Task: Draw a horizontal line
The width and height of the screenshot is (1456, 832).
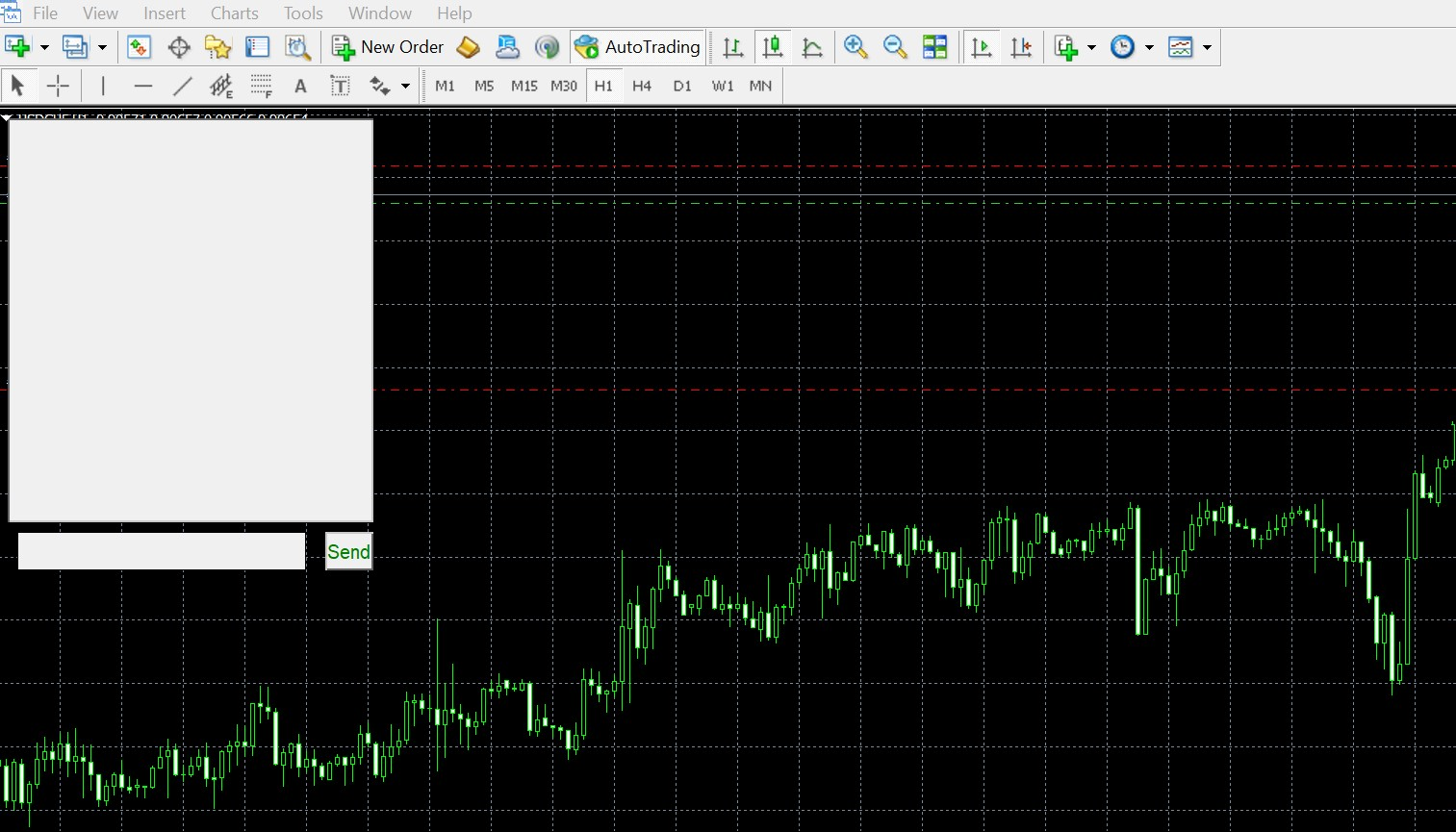Action: (143, 86)
